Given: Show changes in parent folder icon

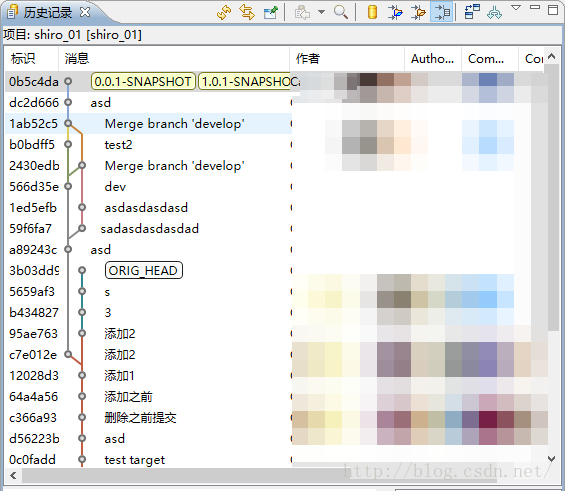Looking at the screenshot, I should tap(418, 12).
